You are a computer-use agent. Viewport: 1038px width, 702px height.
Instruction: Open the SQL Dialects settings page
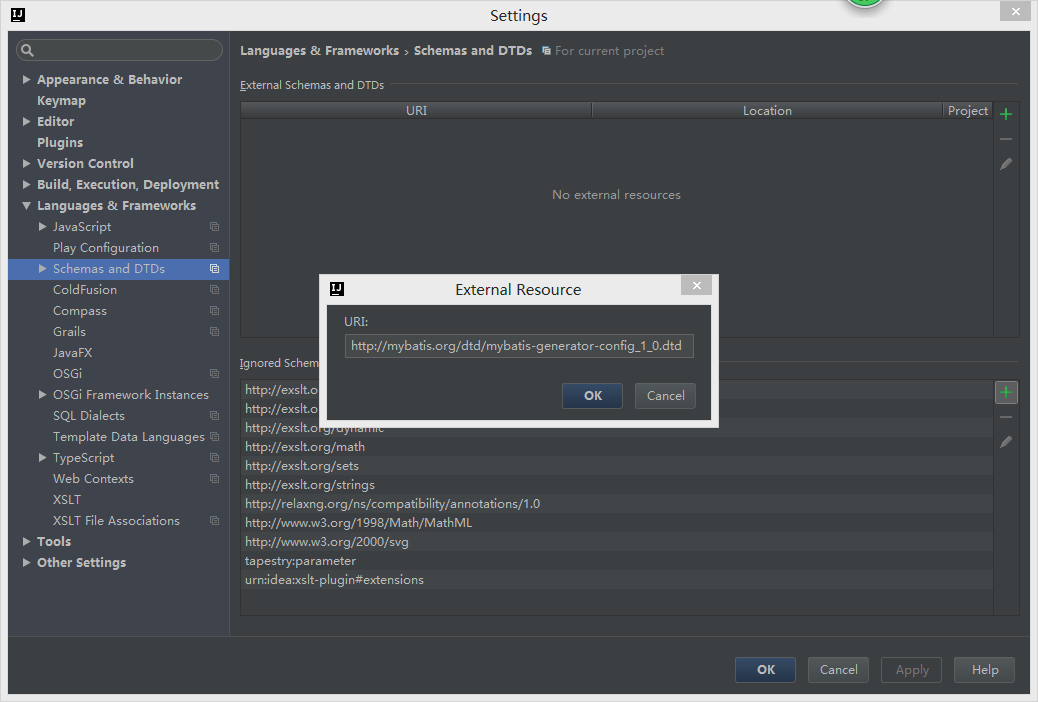point(87,415)
